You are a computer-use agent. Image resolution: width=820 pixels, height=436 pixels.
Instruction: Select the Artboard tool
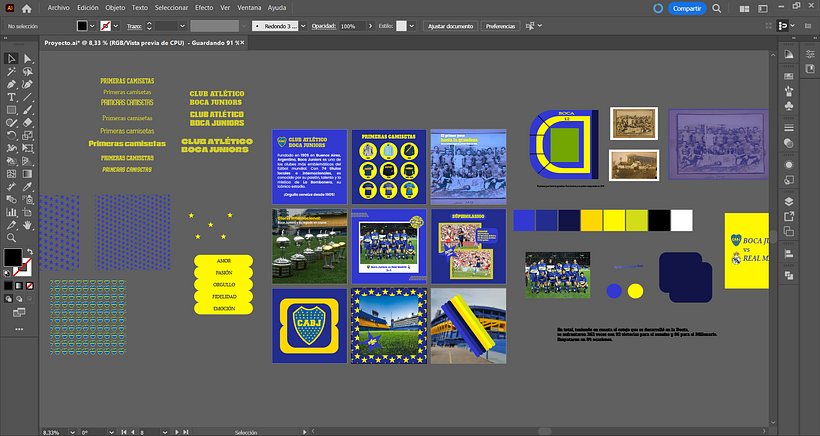(x=27, y=212)
